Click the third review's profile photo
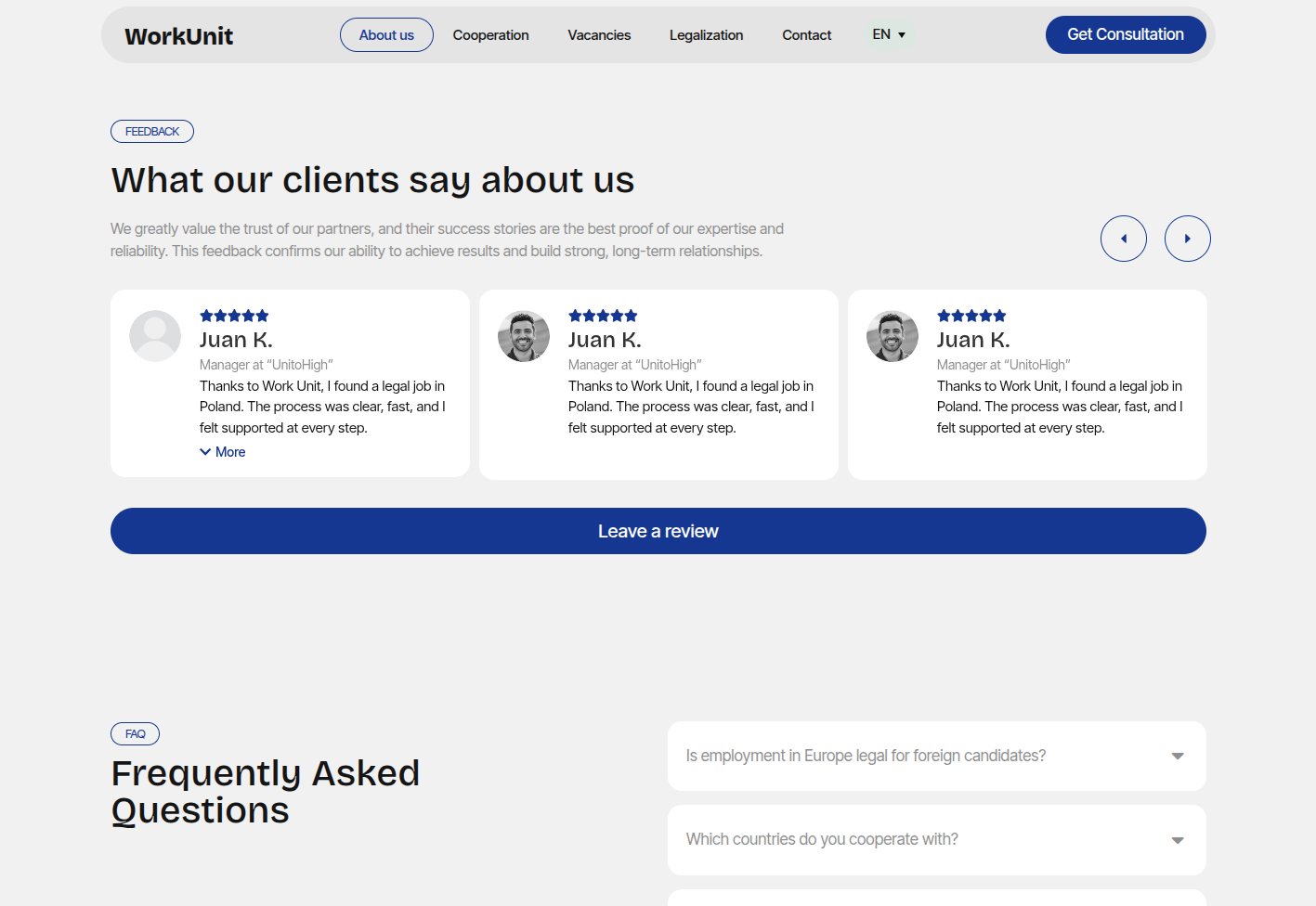 coord(893,336)
